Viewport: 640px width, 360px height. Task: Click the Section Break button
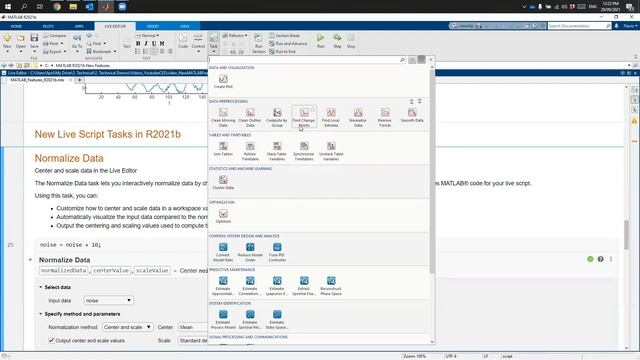[284, 36]
